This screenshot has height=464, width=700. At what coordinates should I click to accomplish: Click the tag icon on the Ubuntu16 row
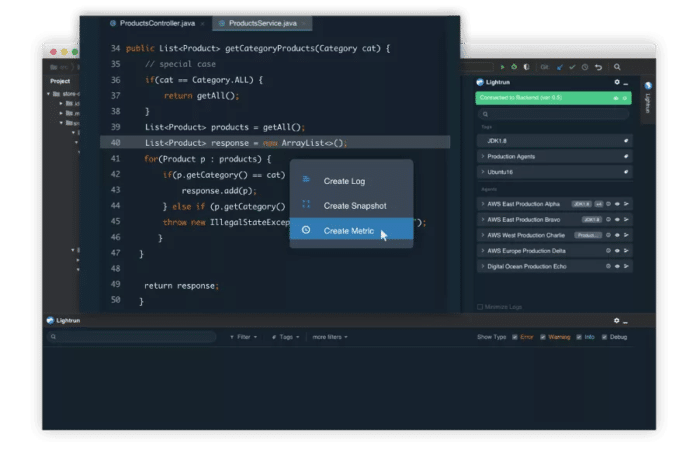pos(626,172)
